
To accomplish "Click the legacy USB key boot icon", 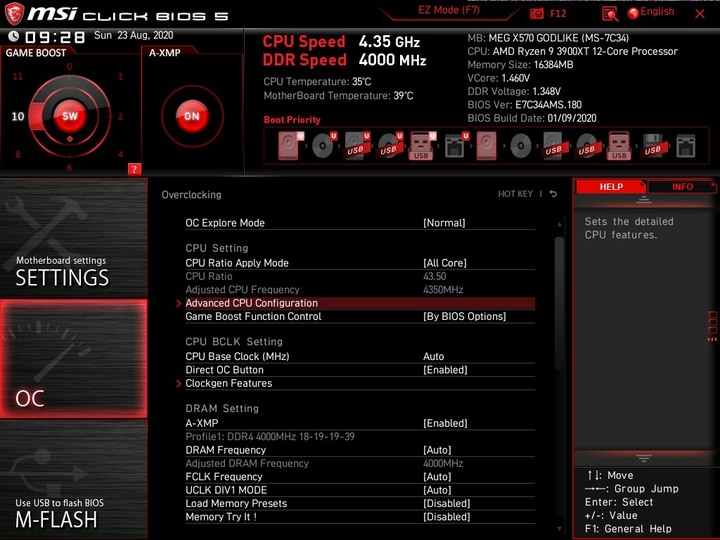I will click(x=619, y=146).
